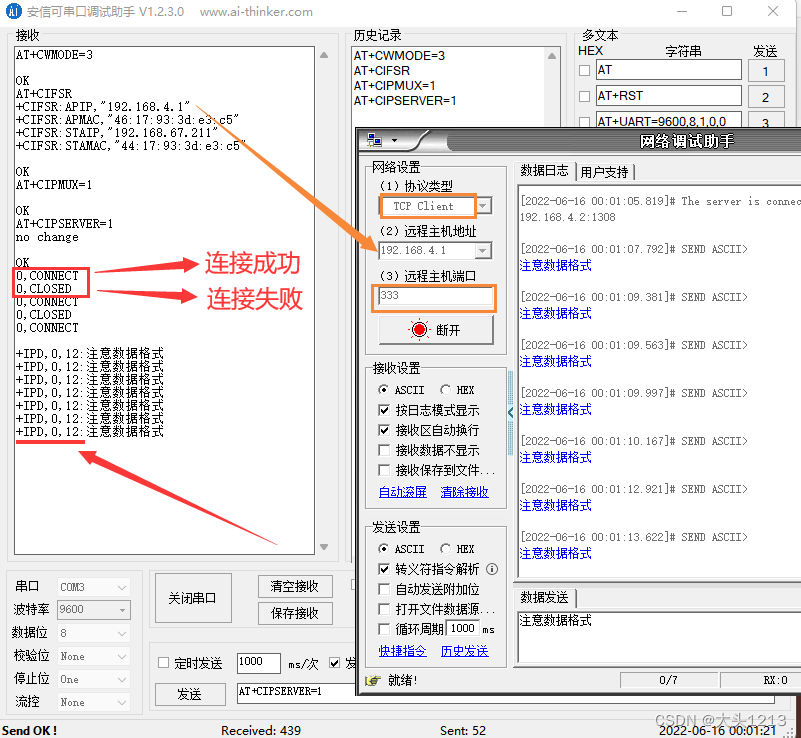Click the remote host port 333 field
801x738 pixels.
436,296
